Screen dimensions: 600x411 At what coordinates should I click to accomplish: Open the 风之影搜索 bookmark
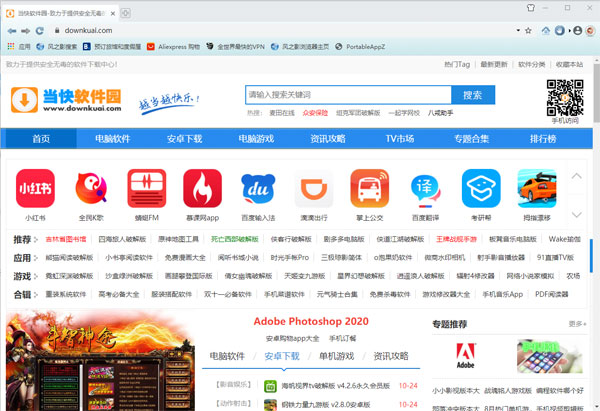(x=57, y=47)
